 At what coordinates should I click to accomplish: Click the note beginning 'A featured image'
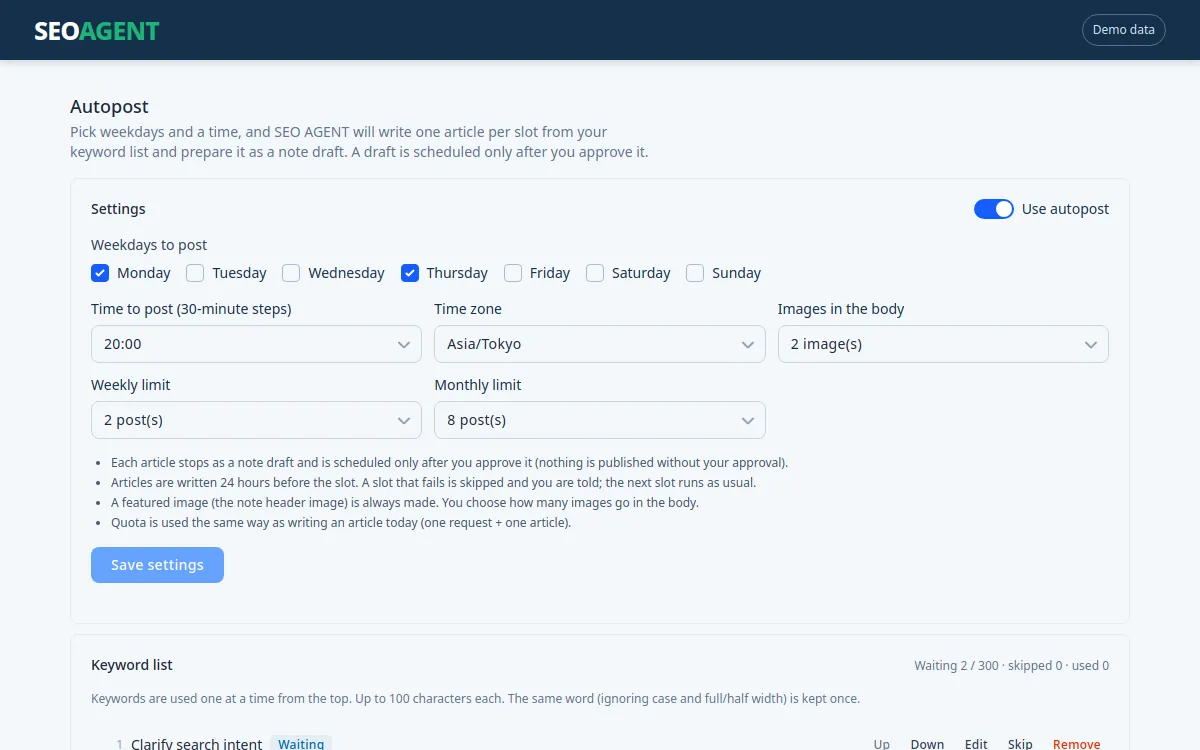405,502
